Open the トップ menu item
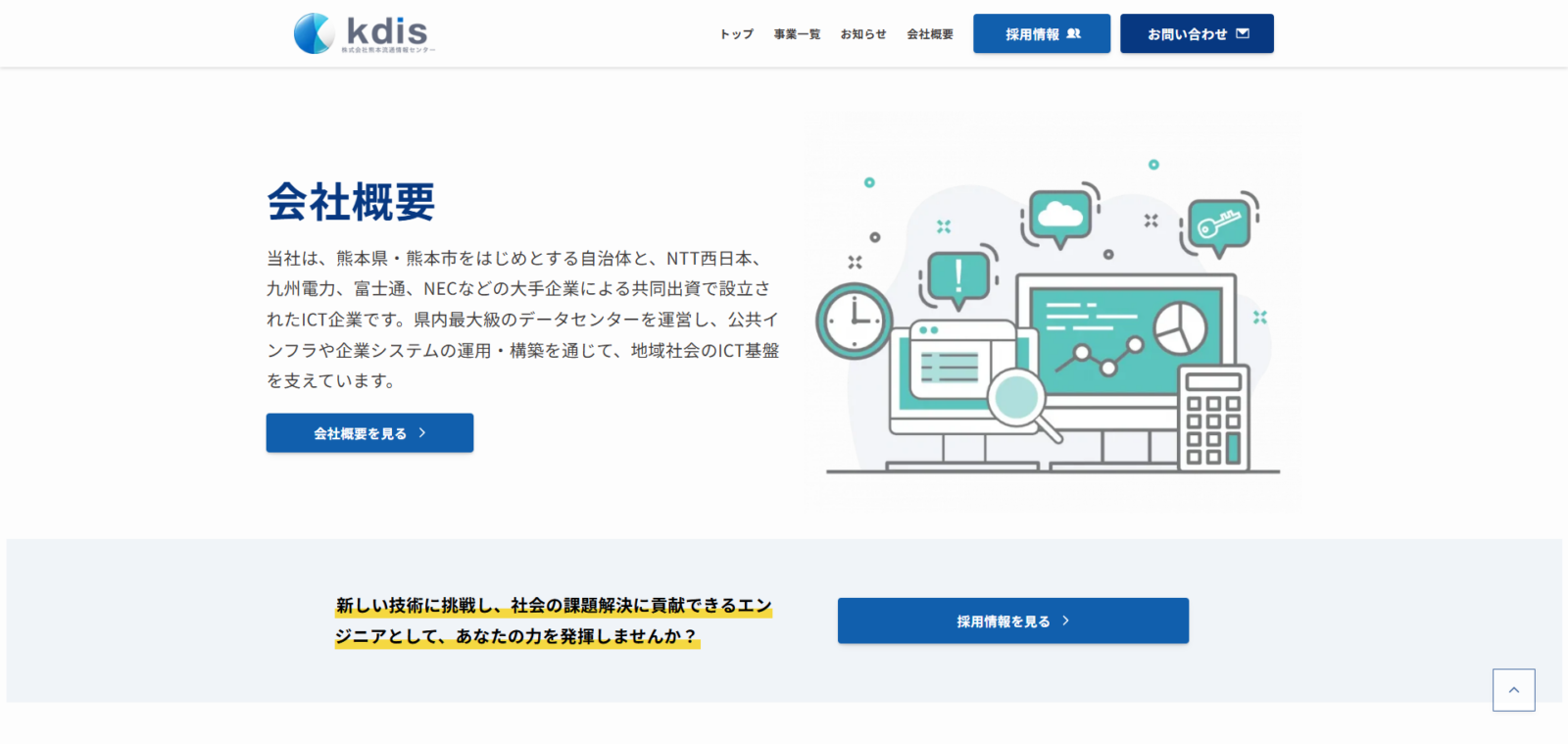The width and height of the screenshot is (1568, 744). click(737, 34)
